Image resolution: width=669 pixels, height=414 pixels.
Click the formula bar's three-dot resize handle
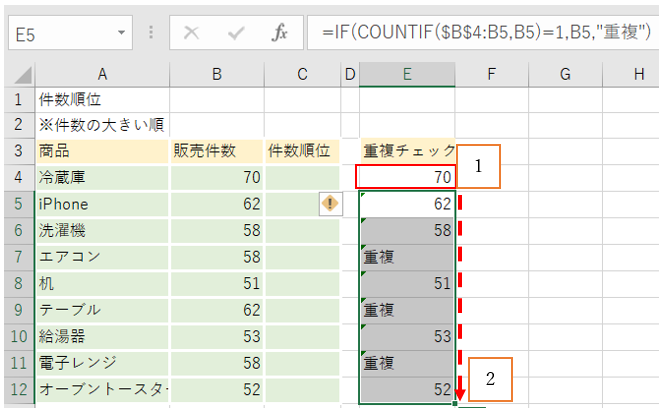pyautogui.click(x=151, y=33)
